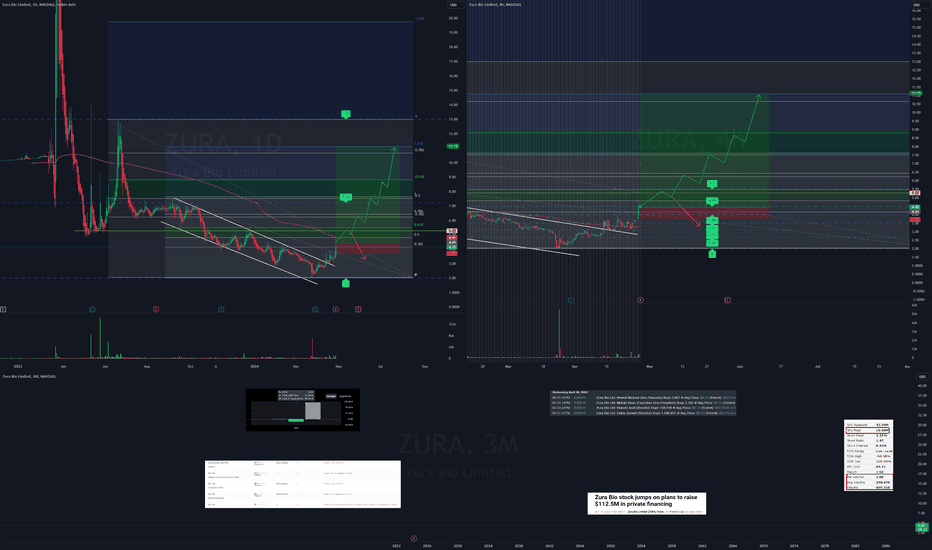Open the green event marker near November on daily chart

(221, 309)
